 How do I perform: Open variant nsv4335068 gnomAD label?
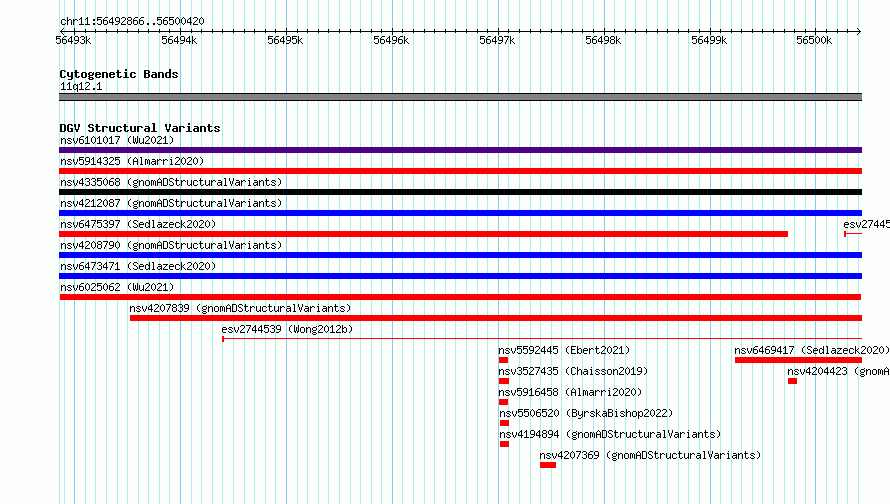[171, 182]
